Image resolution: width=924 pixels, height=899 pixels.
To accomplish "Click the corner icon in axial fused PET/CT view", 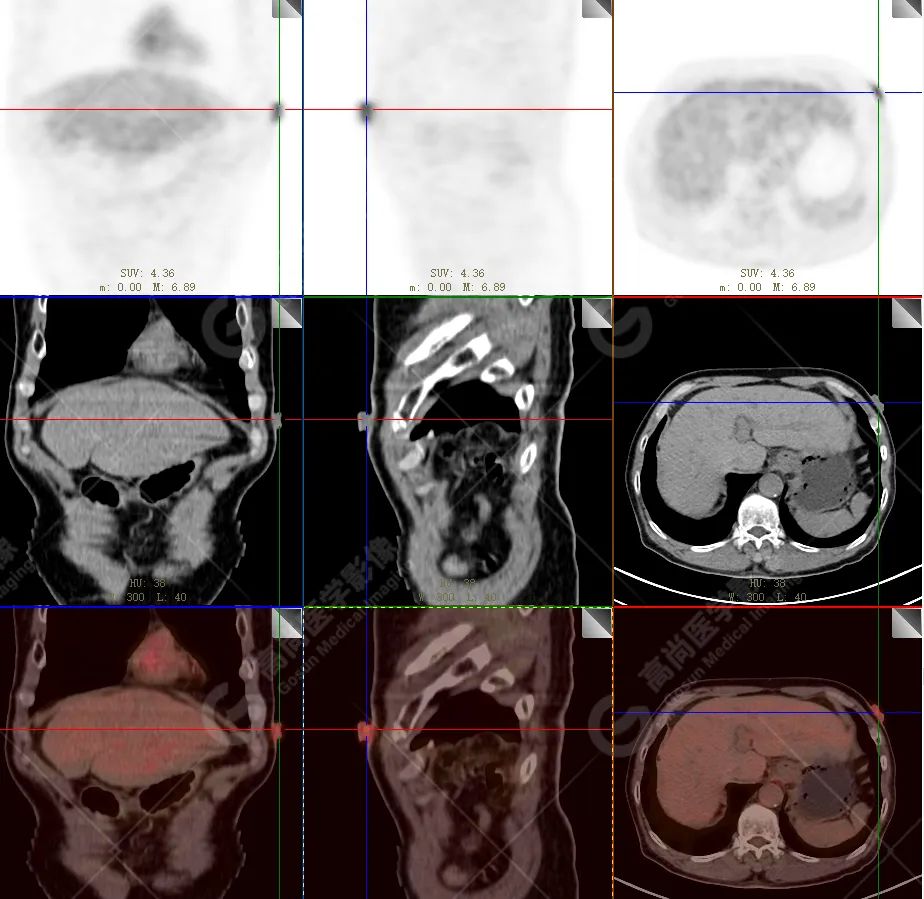I will 908,623.
